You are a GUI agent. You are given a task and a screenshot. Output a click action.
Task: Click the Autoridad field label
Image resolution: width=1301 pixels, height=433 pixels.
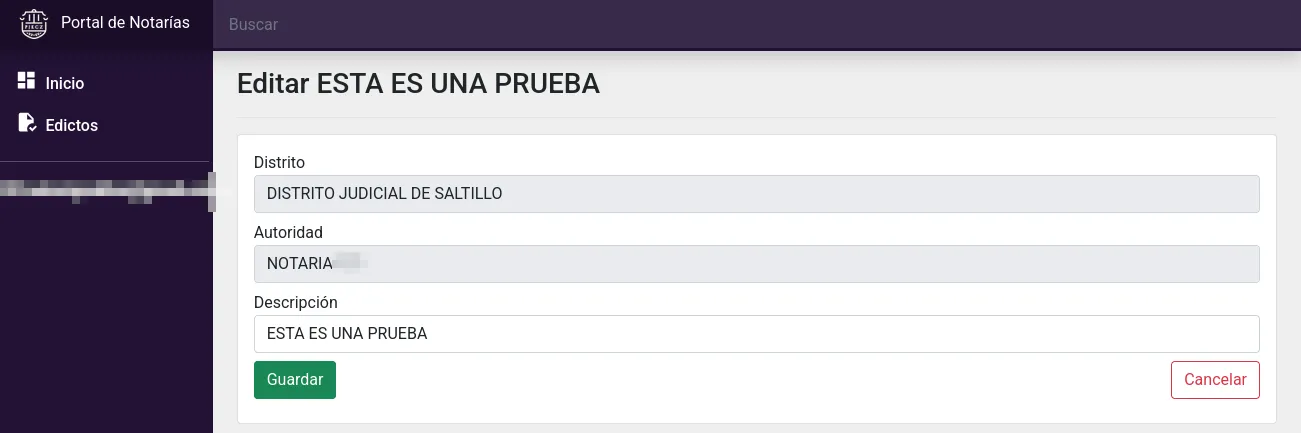pyautogui.click(x=288, y=232)
